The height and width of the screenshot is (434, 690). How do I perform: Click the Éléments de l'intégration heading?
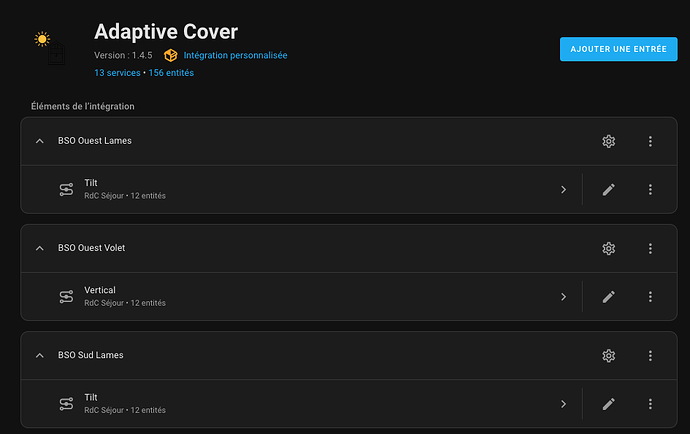pos(83,106)
